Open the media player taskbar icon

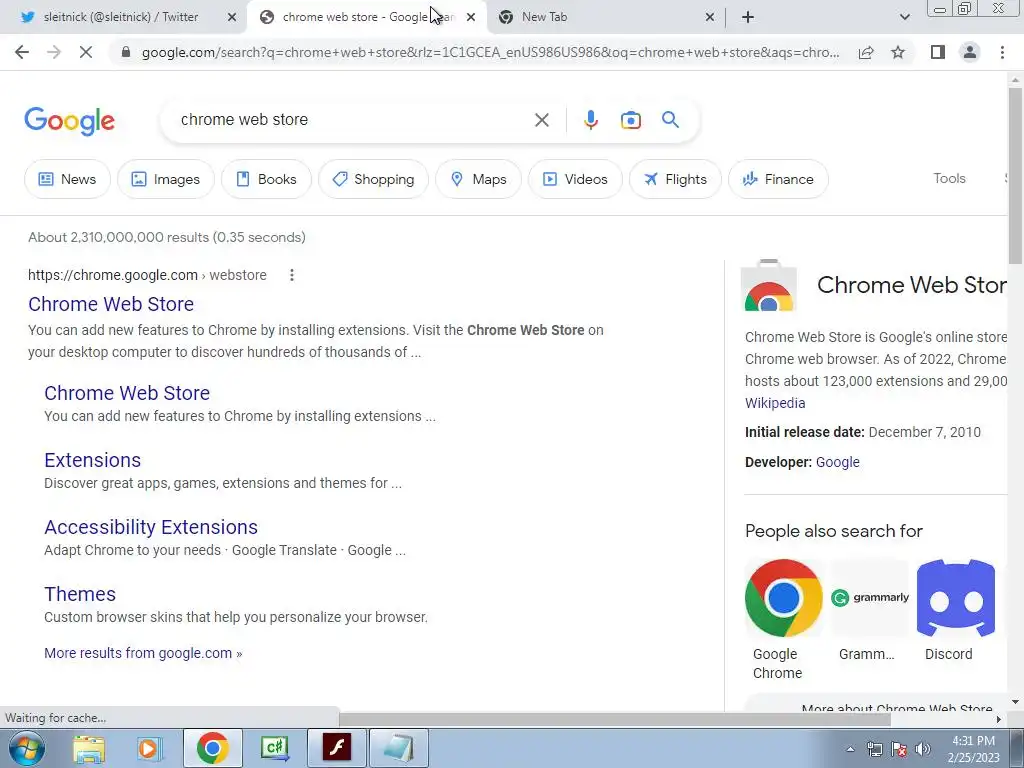click(149, 748)
